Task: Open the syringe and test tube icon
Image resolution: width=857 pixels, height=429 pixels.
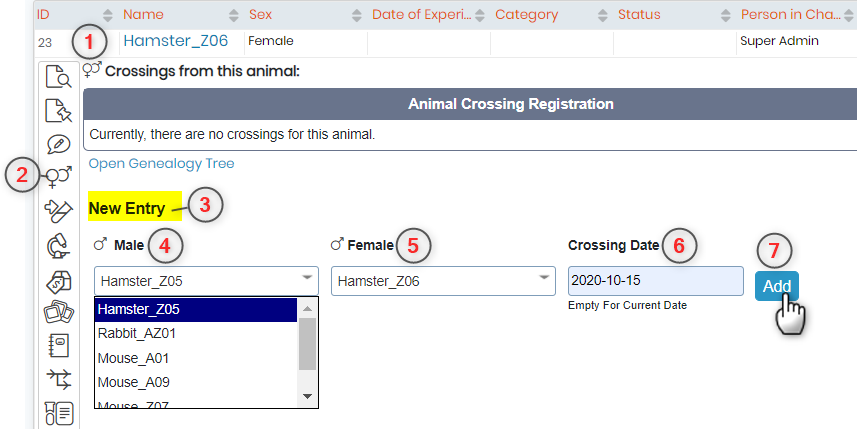Action: point(58,211)
